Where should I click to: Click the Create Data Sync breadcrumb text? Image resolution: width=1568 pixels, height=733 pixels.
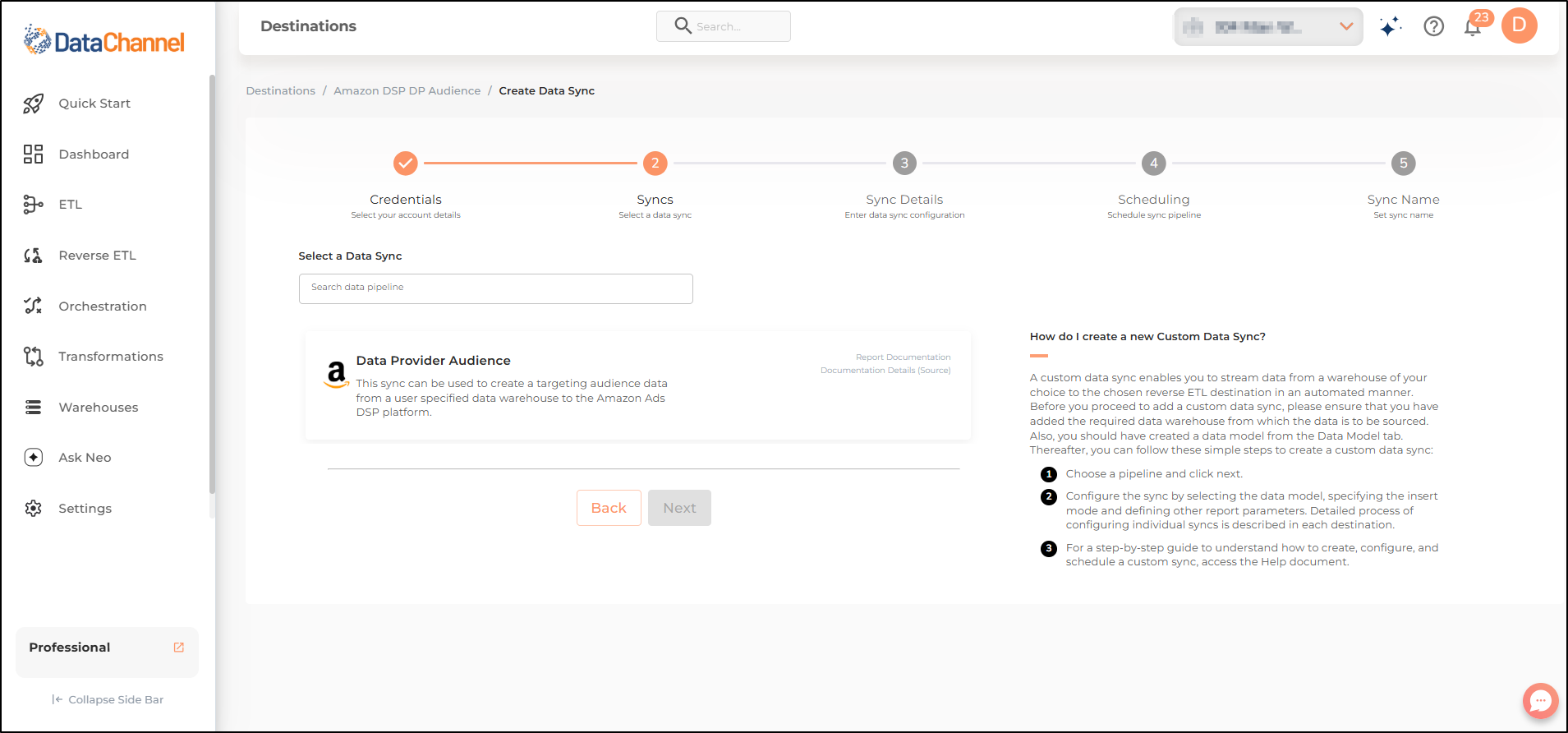(547, 91)
